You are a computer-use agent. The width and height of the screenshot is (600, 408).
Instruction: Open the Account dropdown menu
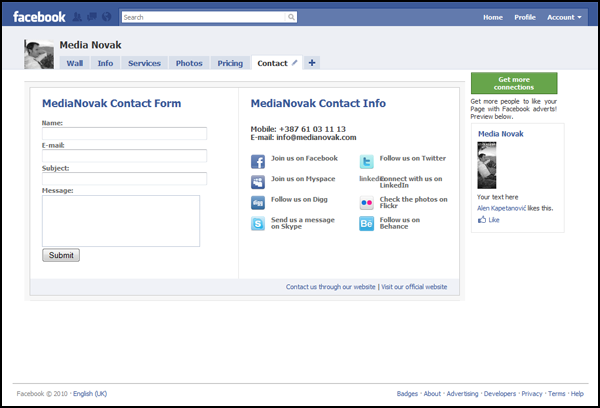coord(564,17)
